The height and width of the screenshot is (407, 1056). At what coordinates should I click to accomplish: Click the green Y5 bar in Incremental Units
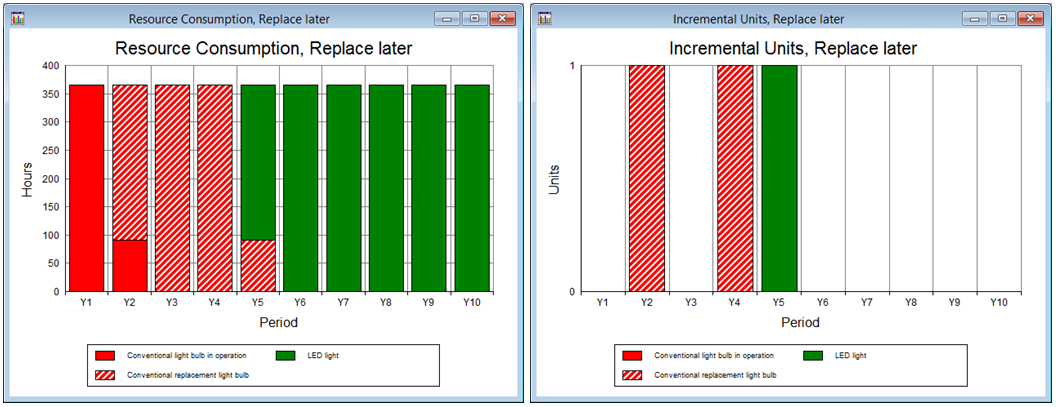(780, 179)
